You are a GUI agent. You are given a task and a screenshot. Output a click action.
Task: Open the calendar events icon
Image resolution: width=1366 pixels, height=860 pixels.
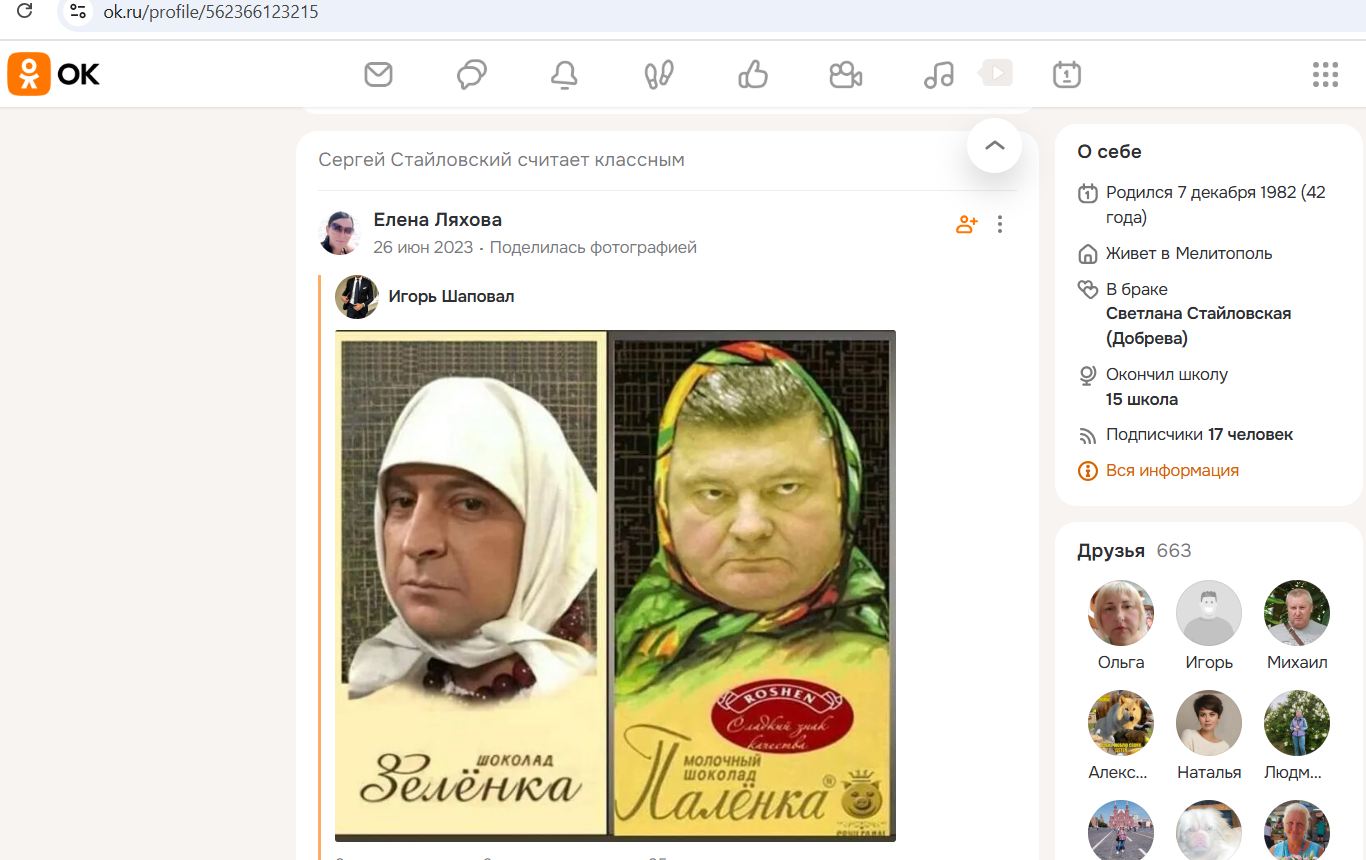coord(1067,74)
